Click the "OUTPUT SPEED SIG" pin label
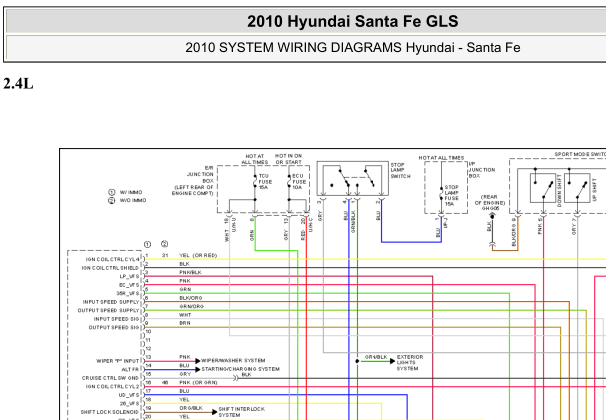Viewport: 606px width, 420px height. click(114, 328)
